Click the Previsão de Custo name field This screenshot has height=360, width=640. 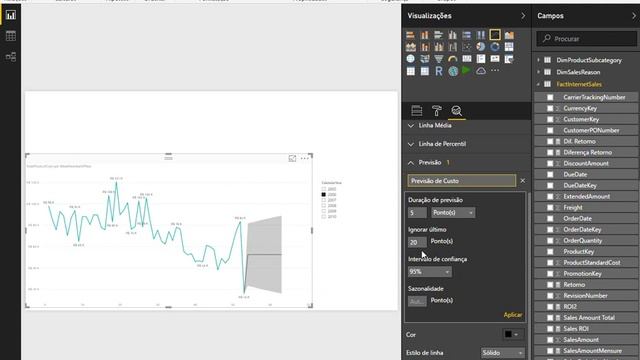tap(462, 181)
